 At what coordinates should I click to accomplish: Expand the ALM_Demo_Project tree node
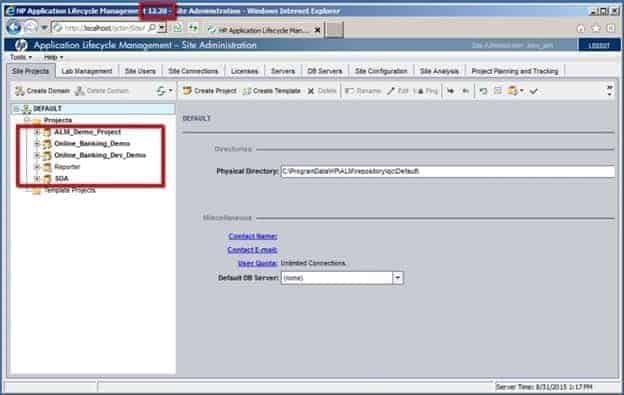(37, 132)
